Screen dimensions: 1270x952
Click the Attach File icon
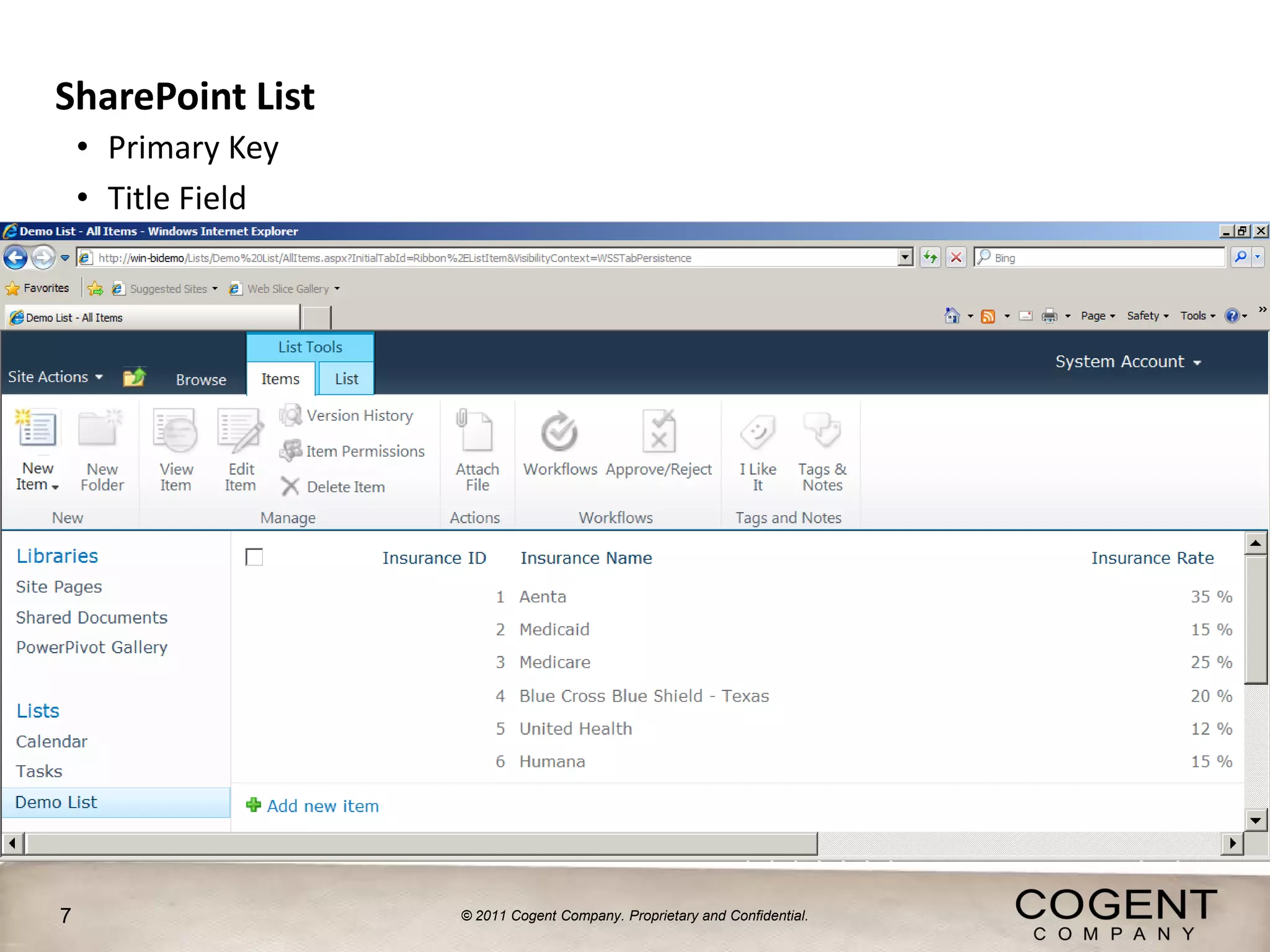tap(476, 430)
